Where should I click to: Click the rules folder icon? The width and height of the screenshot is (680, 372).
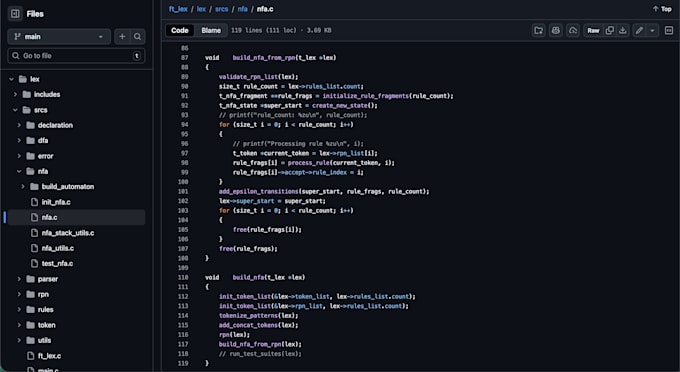(x=31, y=310)
